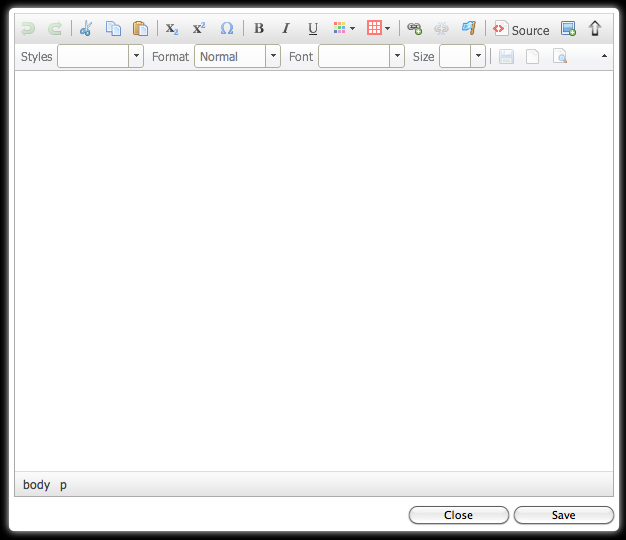The width and height of the screenshot is (626, 540).
Task: Click the Unlink icon
Action: [x=441, y=29]
